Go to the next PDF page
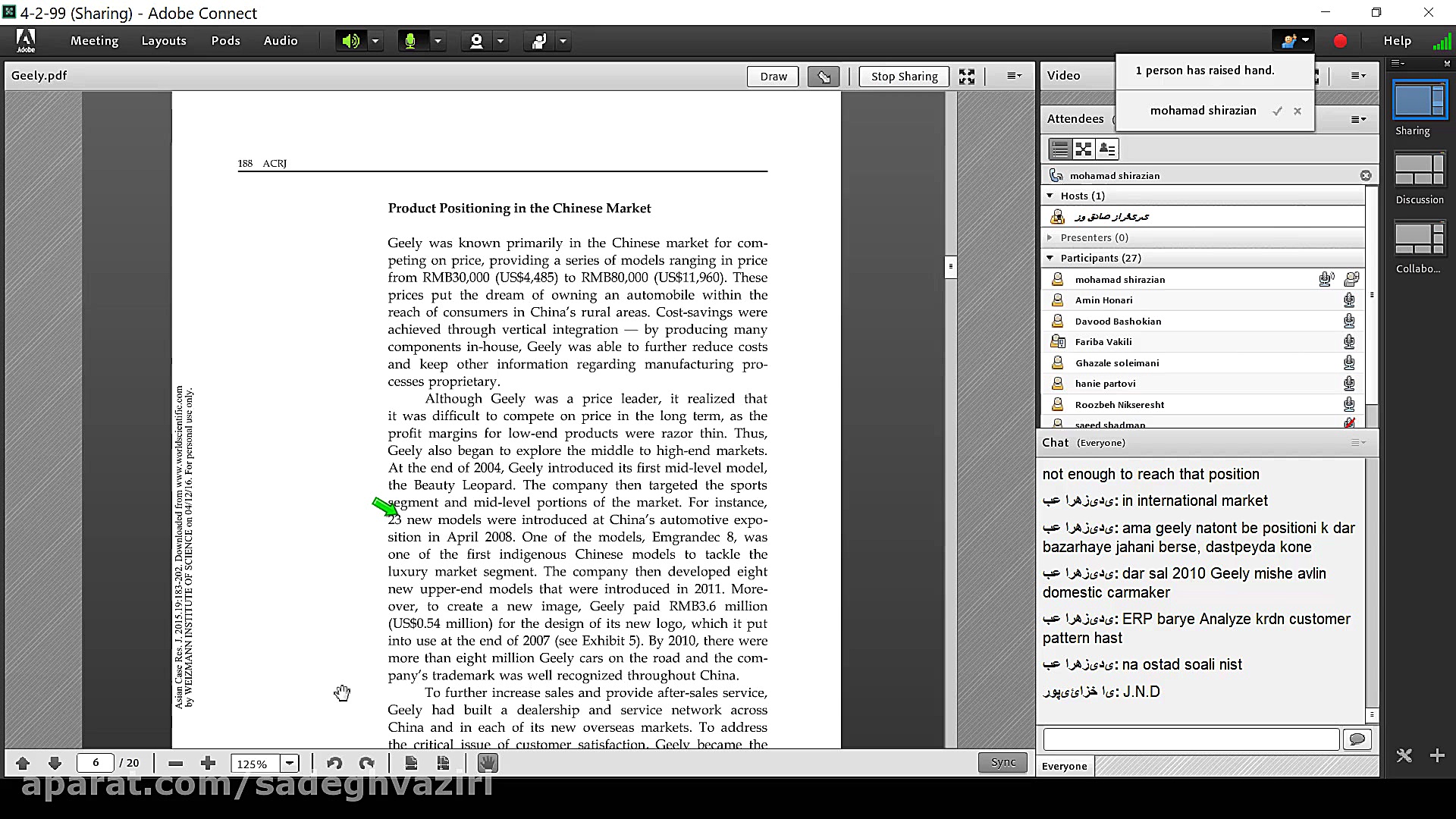This screenshot has height=819, width=1456. [54, 763]
